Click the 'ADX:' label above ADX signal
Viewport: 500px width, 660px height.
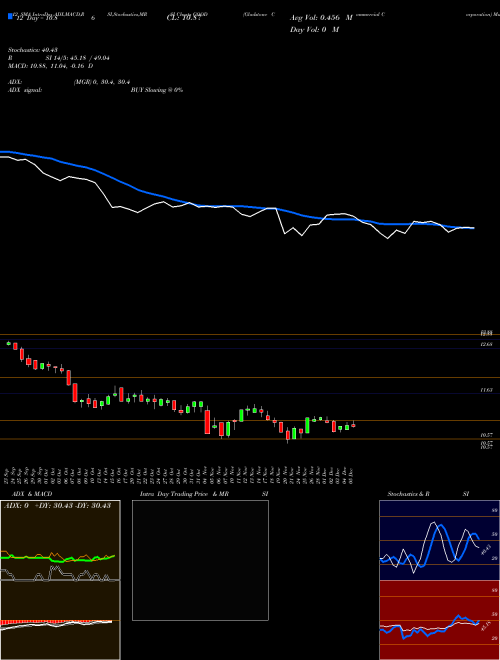(15, 82)
